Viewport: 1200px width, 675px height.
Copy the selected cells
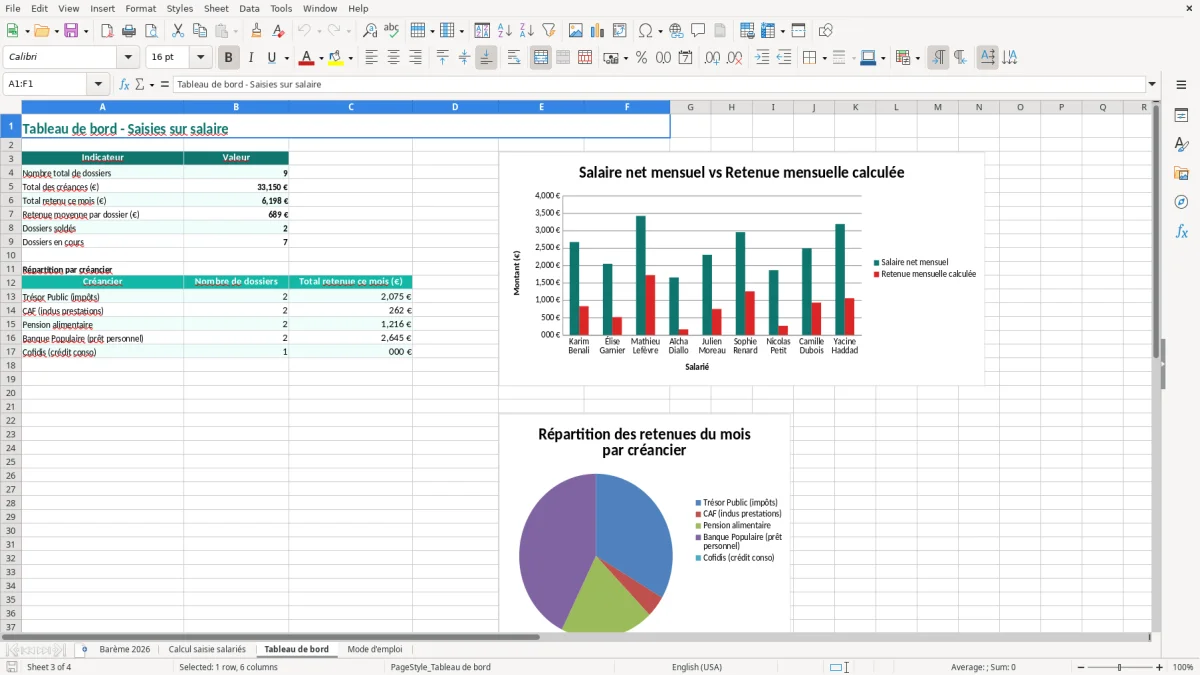(x=200, y=31)
